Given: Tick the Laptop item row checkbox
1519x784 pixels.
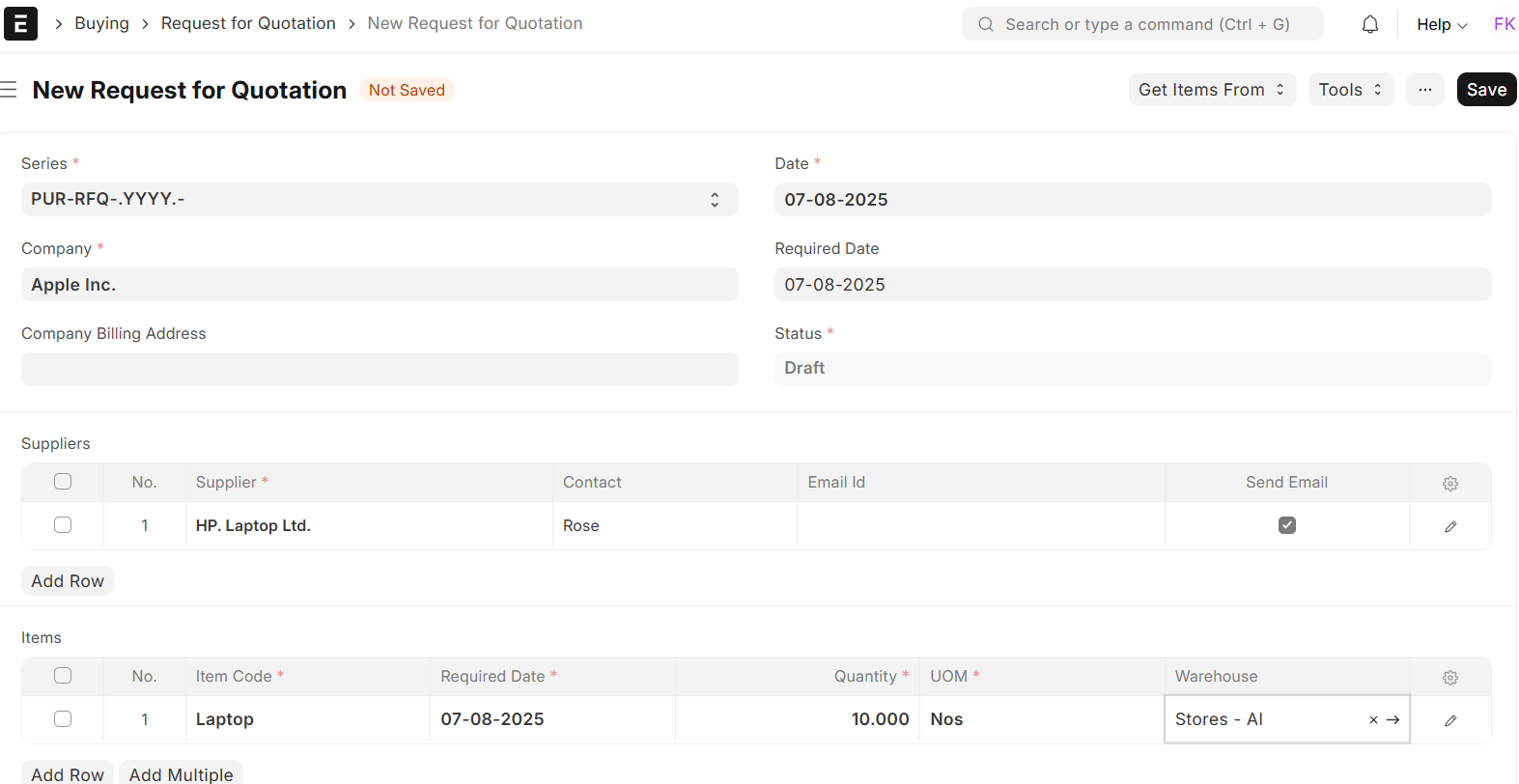Looking at the screenshot, I should click(x=63, y=719).
